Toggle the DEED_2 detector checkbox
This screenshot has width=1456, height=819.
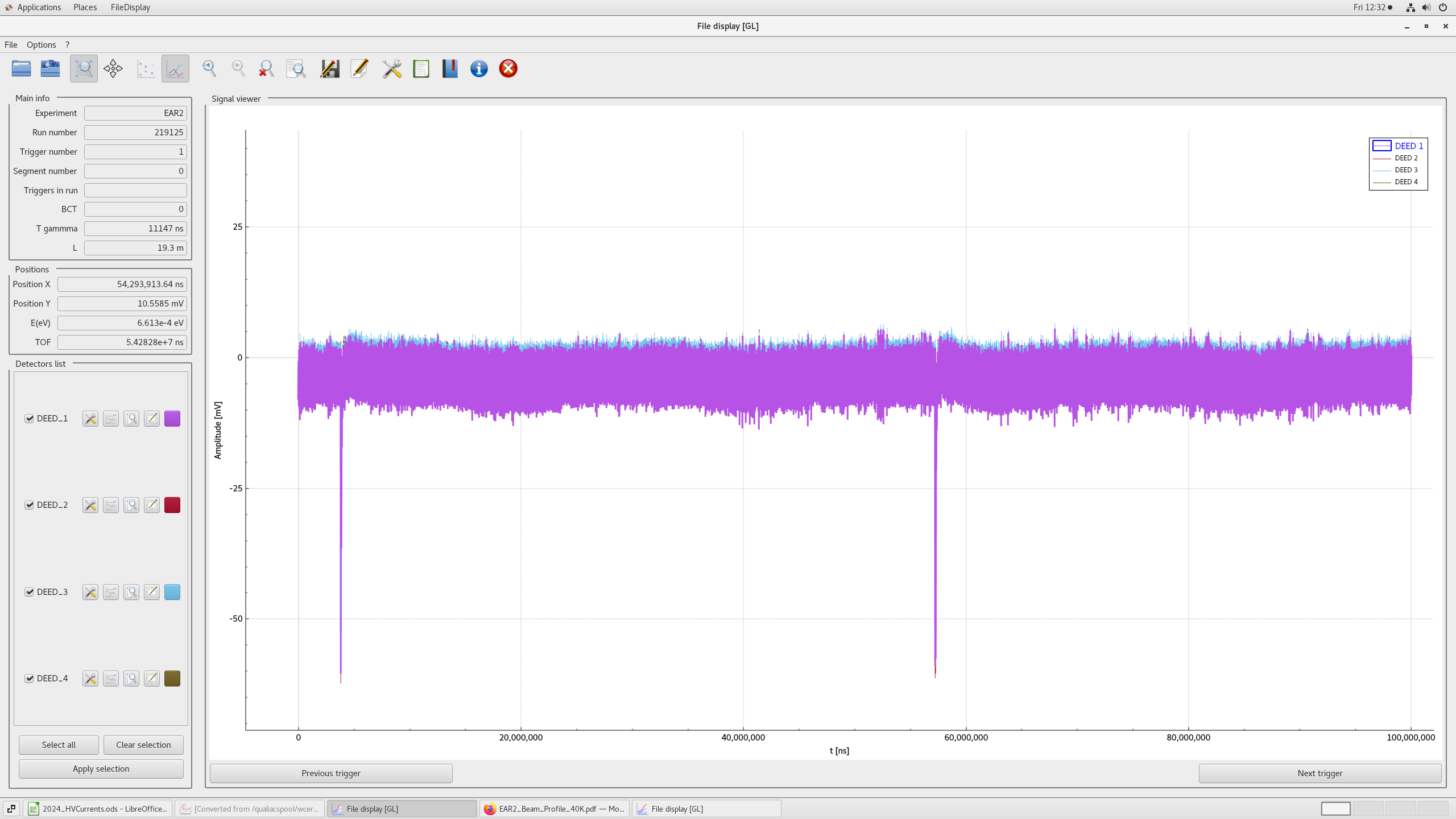click(x=30, y=505)
